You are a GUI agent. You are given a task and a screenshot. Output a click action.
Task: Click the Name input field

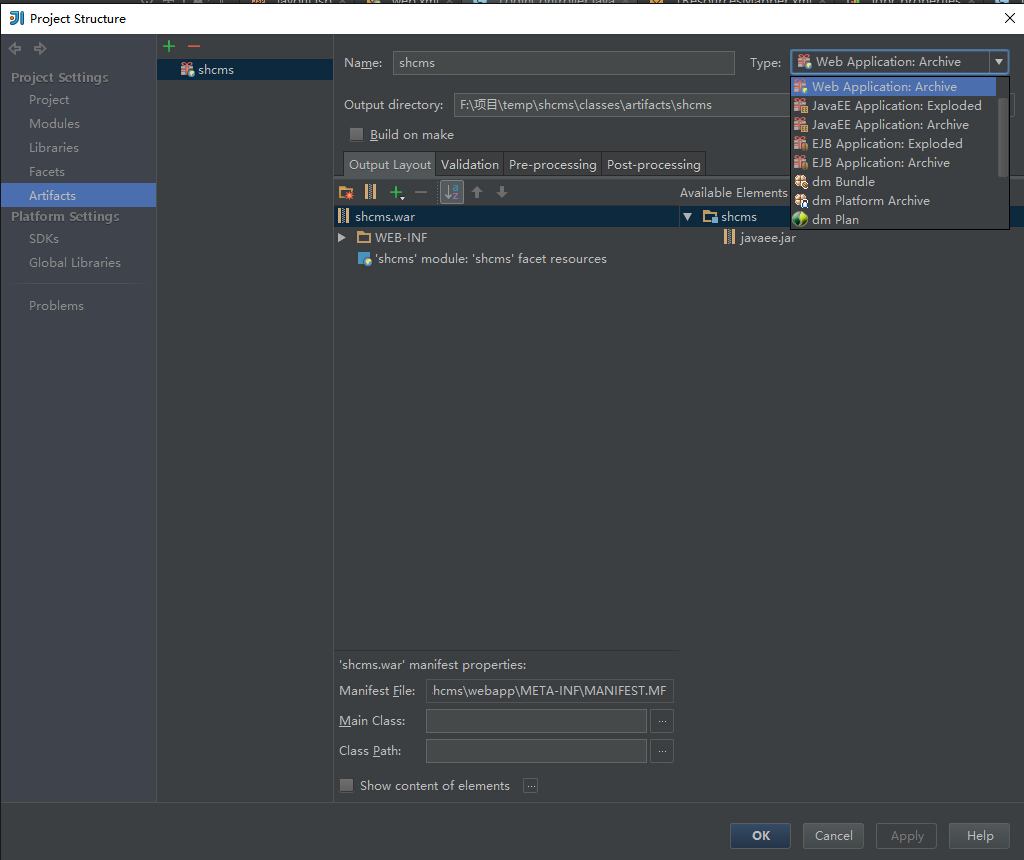coord(564,63)
